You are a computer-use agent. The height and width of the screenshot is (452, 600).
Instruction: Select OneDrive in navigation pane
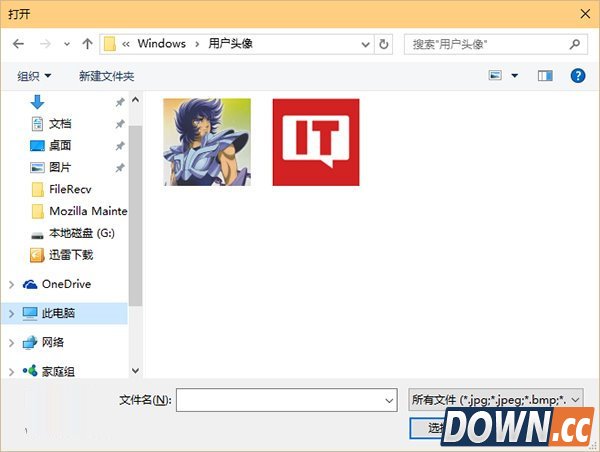[x=57, y=284]
